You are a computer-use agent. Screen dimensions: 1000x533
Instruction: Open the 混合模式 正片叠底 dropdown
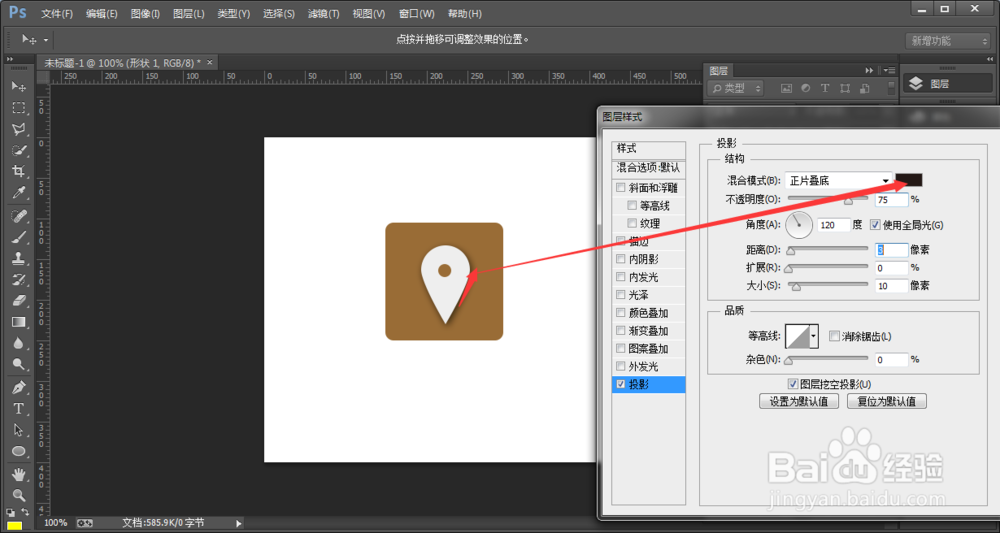837,180
